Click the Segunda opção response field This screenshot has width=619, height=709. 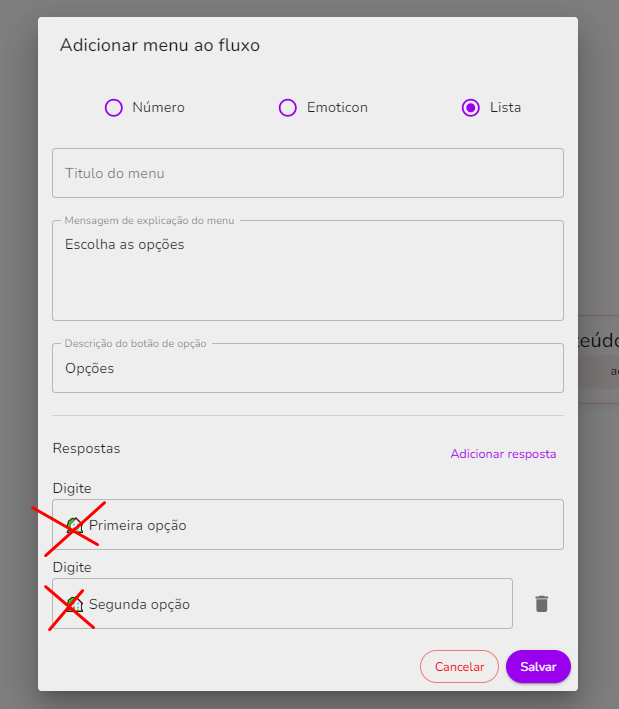(x=283, y=604)
